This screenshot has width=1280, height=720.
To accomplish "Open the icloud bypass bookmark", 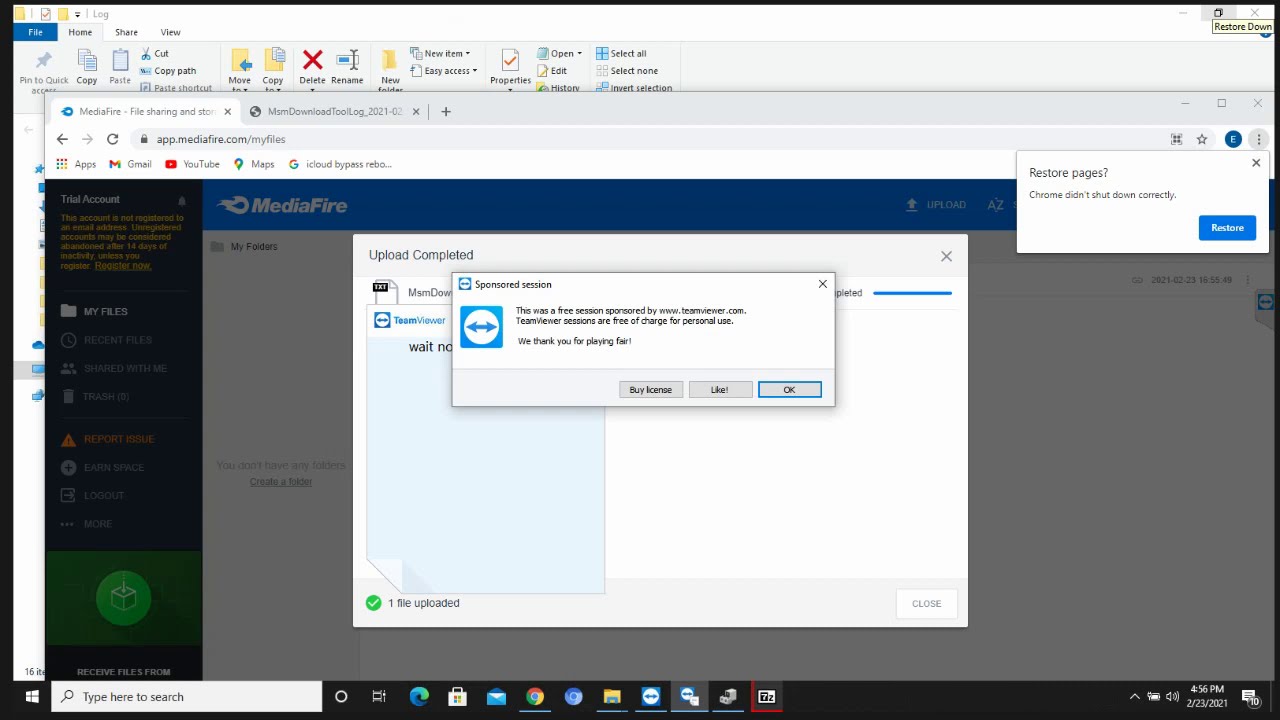I will (340, 164).
